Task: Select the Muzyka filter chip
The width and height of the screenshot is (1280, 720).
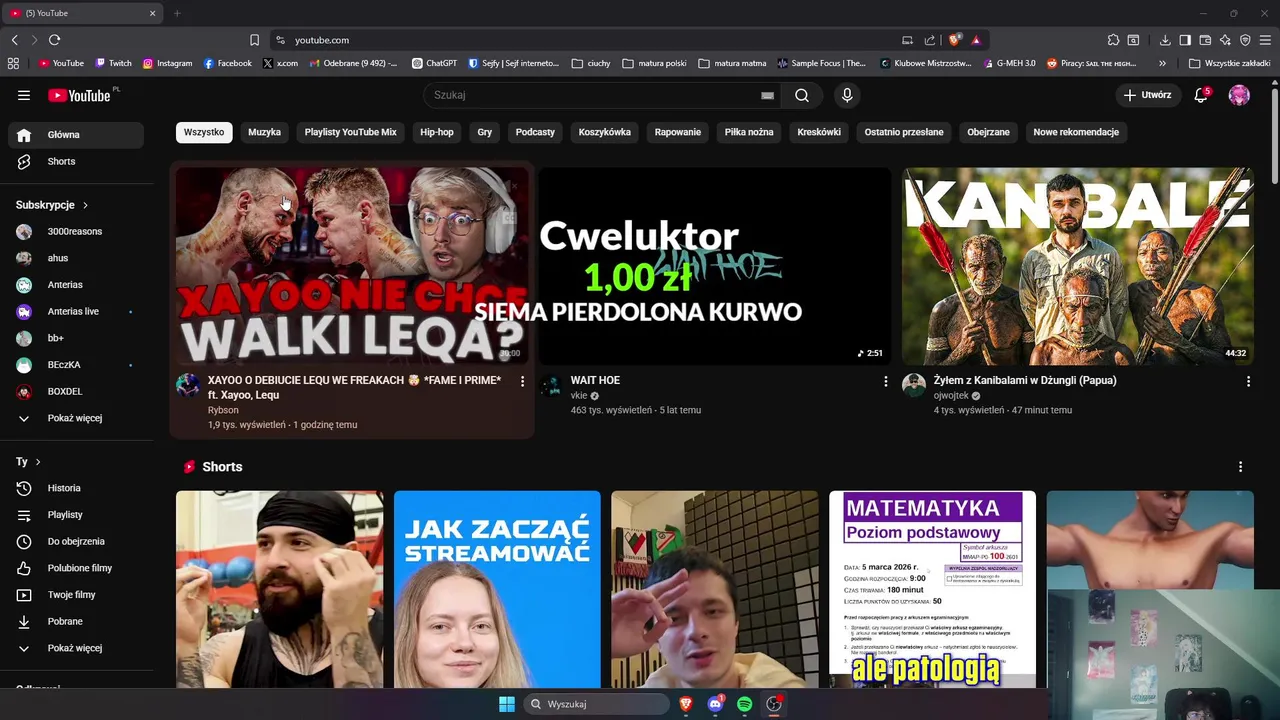Action: coord(264,132)
